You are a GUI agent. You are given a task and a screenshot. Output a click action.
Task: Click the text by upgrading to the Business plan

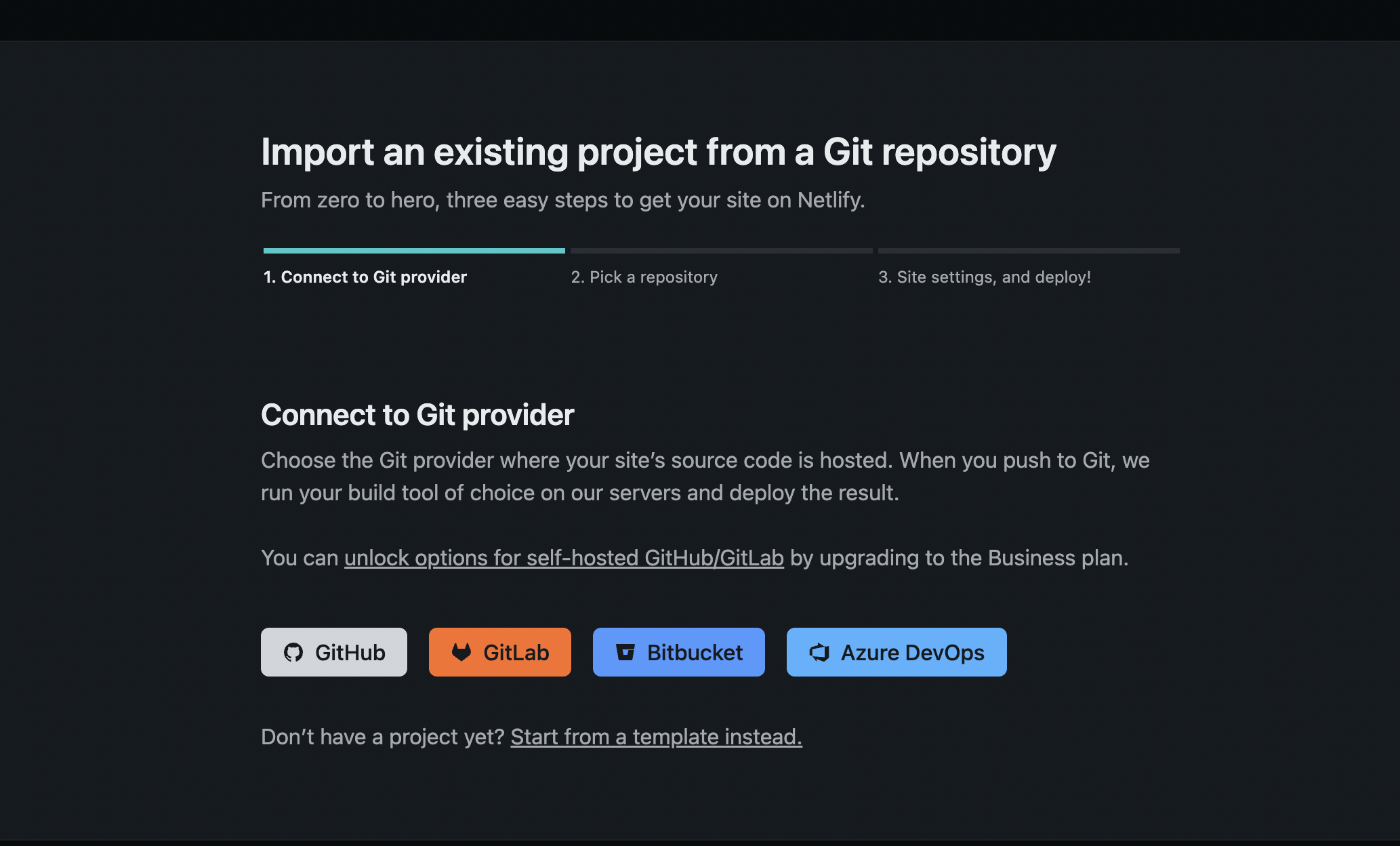tap(960, 558)
